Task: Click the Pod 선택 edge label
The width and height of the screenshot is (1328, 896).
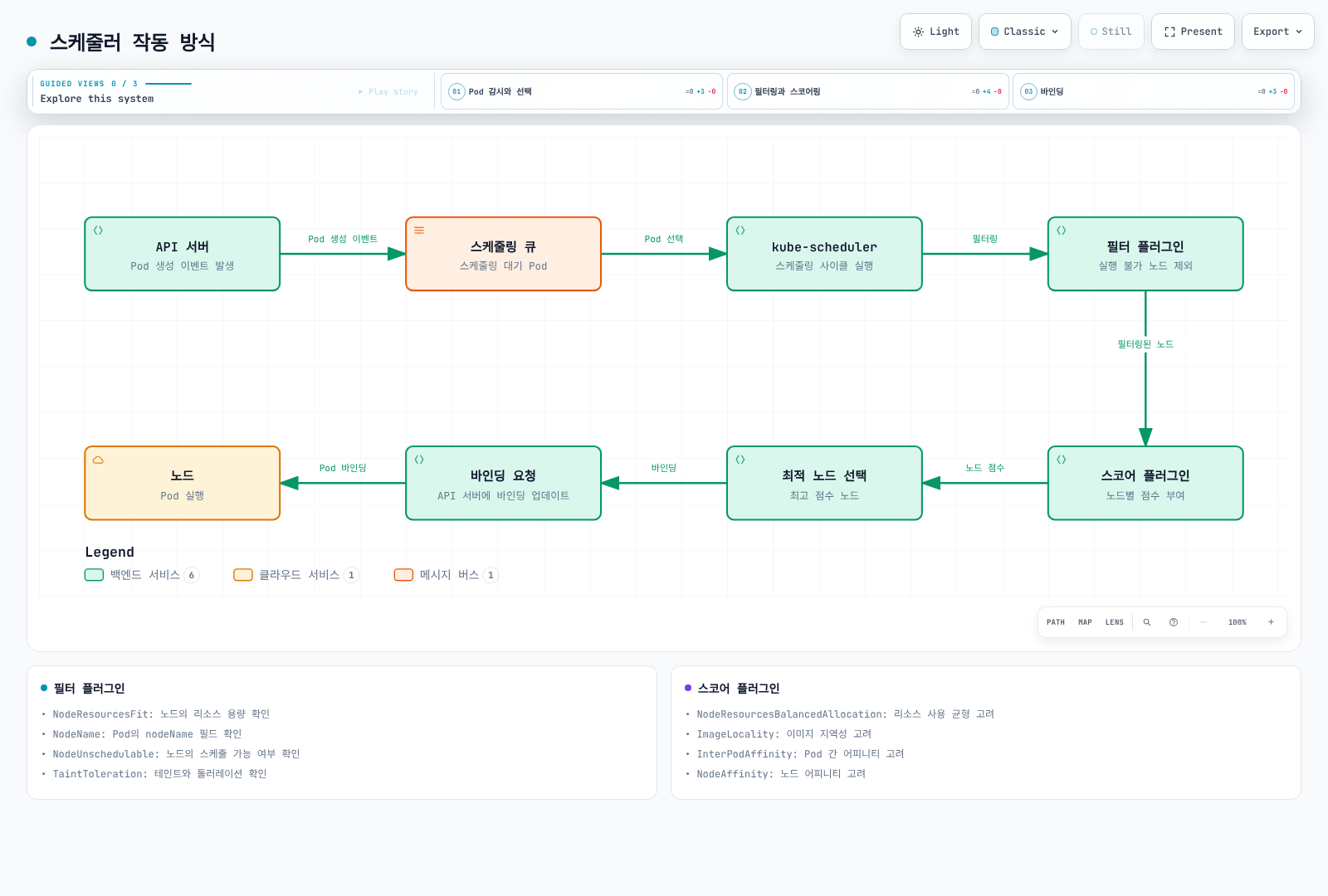Action: pyautogui.click(x=664, y=239)
